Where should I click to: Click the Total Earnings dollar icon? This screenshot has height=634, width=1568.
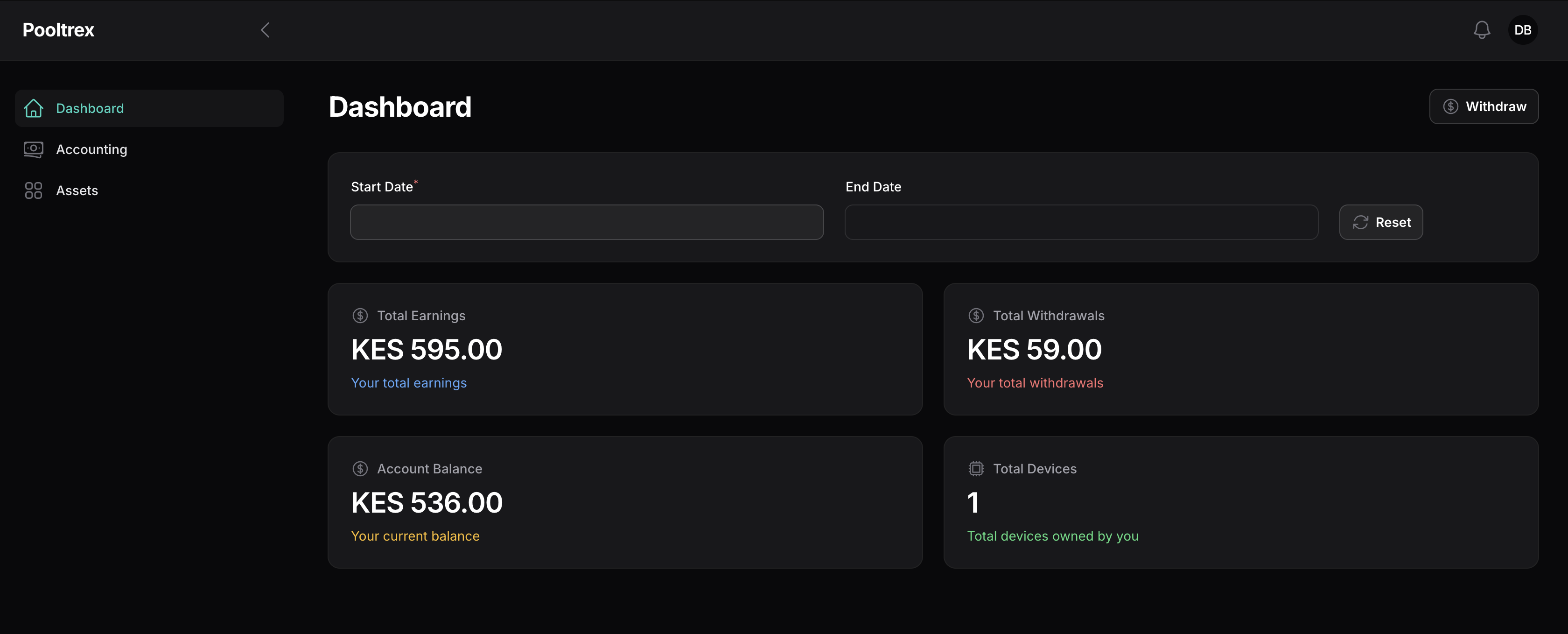coord(360,316)
